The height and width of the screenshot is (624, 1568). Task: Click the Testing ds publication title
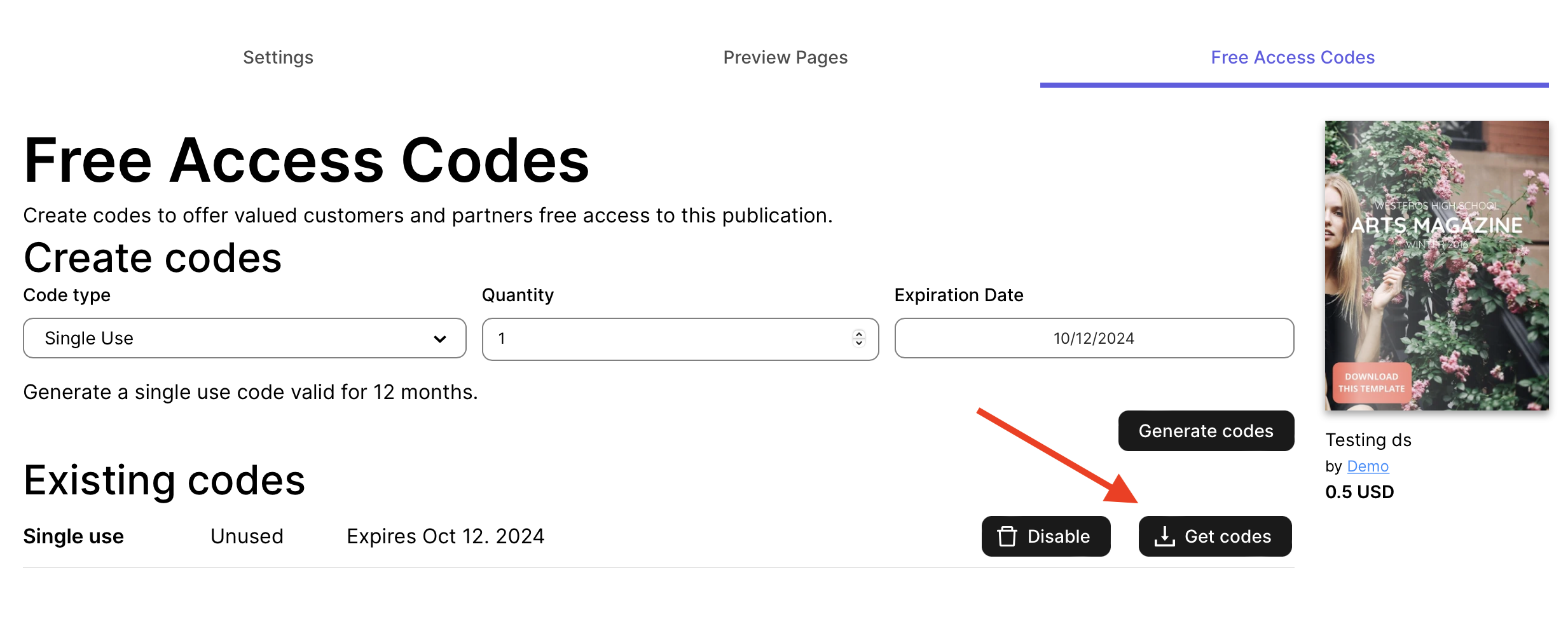(1368, 440)
